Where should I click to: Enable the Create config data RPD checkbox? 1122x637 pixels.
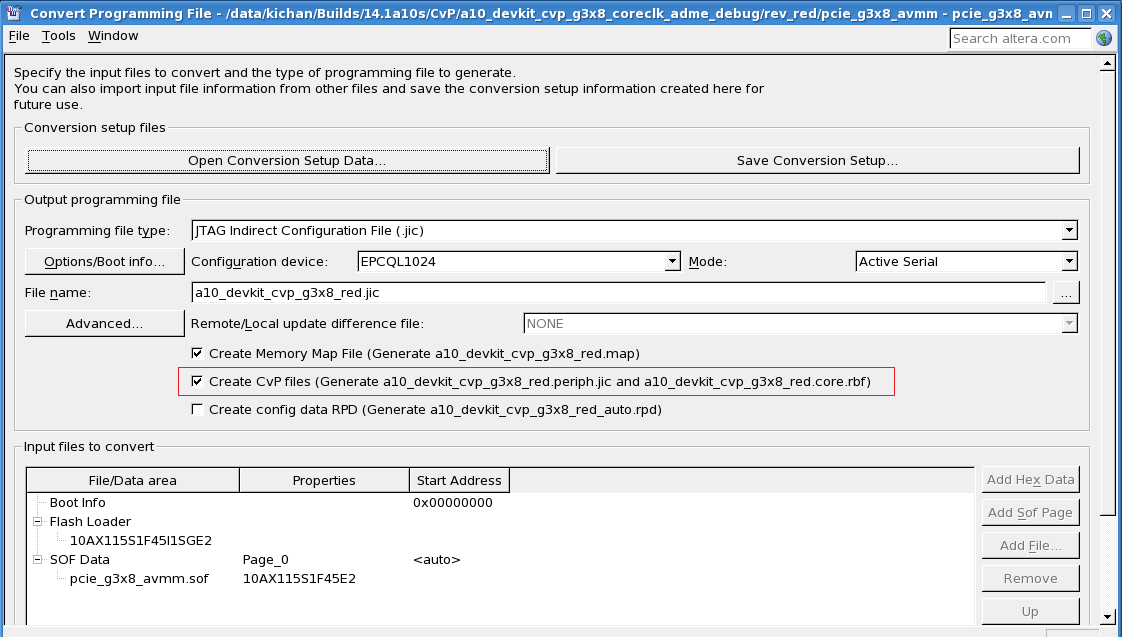[x=197, y=409]
